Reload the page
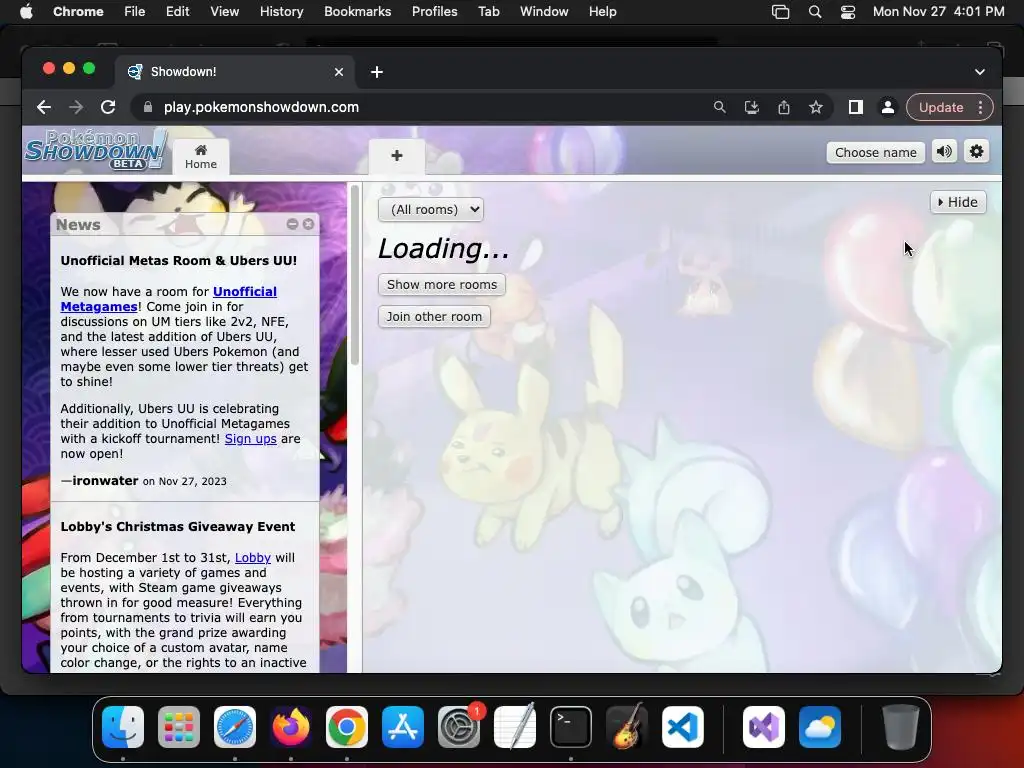This screenshot has height=768, width=1024. 108,107
